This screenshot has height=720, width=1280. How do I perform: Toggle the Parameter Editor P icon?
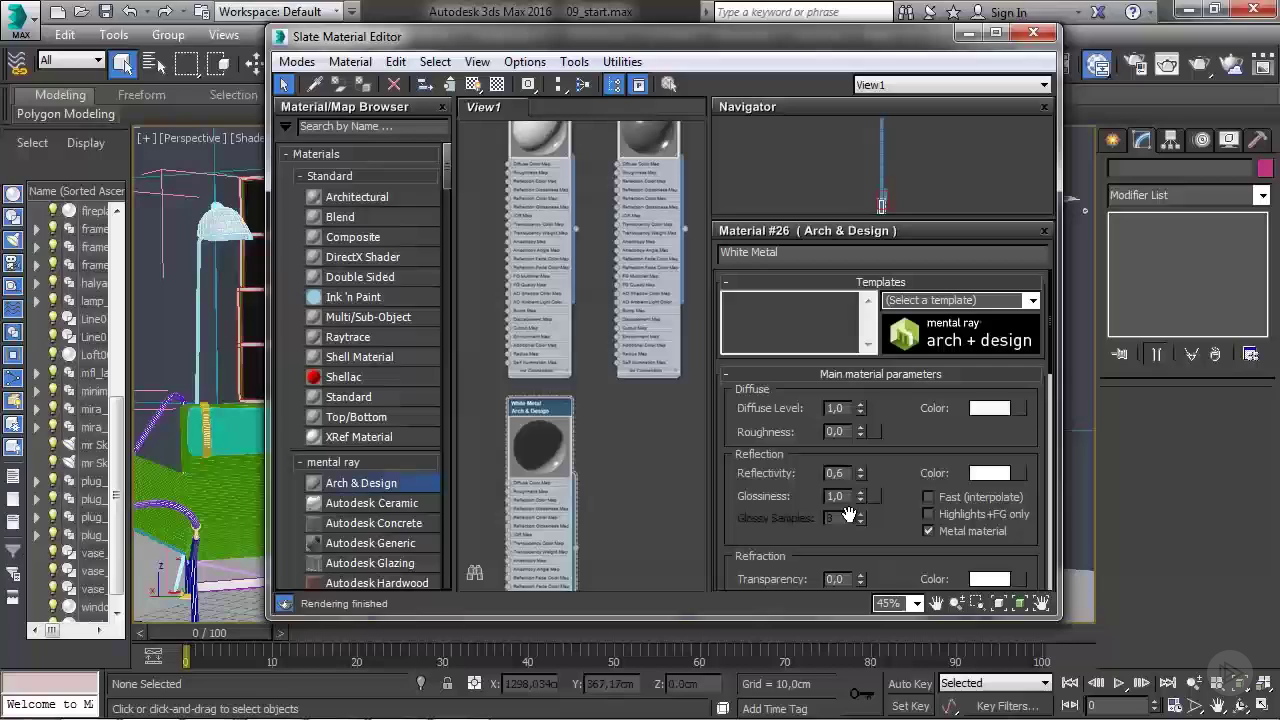click(x=639, y=85)
